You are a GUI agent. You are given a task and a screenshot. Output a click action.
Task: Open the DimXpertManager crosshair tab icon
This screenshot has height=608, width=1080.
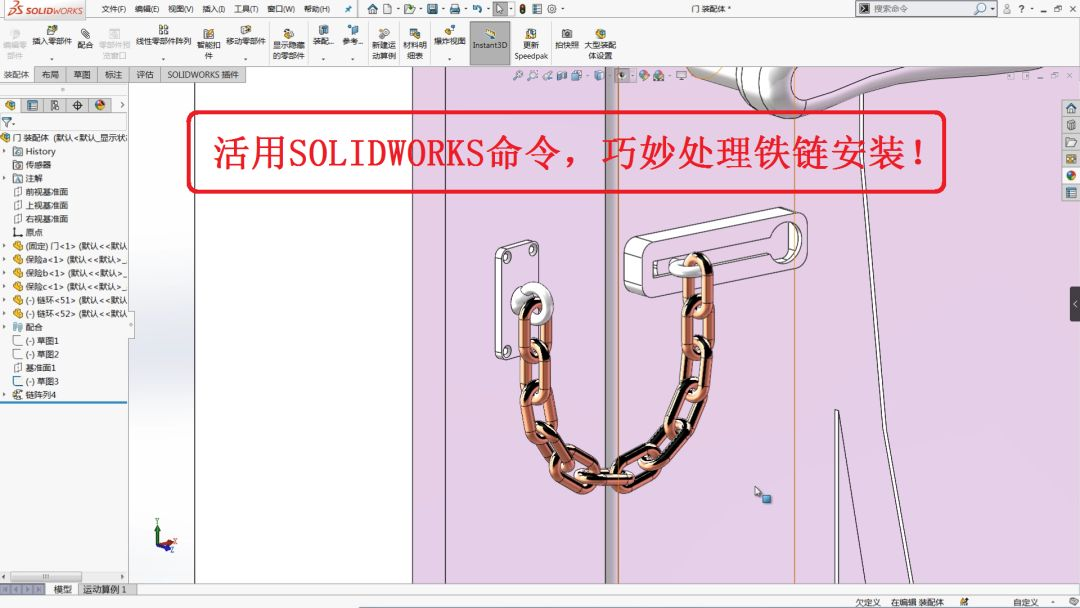coord(77,105)
